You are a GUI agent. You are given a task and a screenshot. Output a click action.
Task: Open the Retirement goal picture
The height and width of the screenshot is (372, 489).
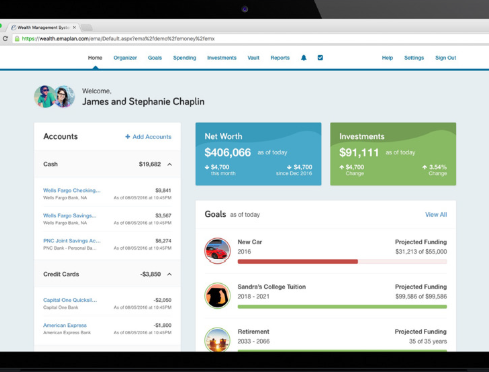pyautogui.click(x=217, y=339)
